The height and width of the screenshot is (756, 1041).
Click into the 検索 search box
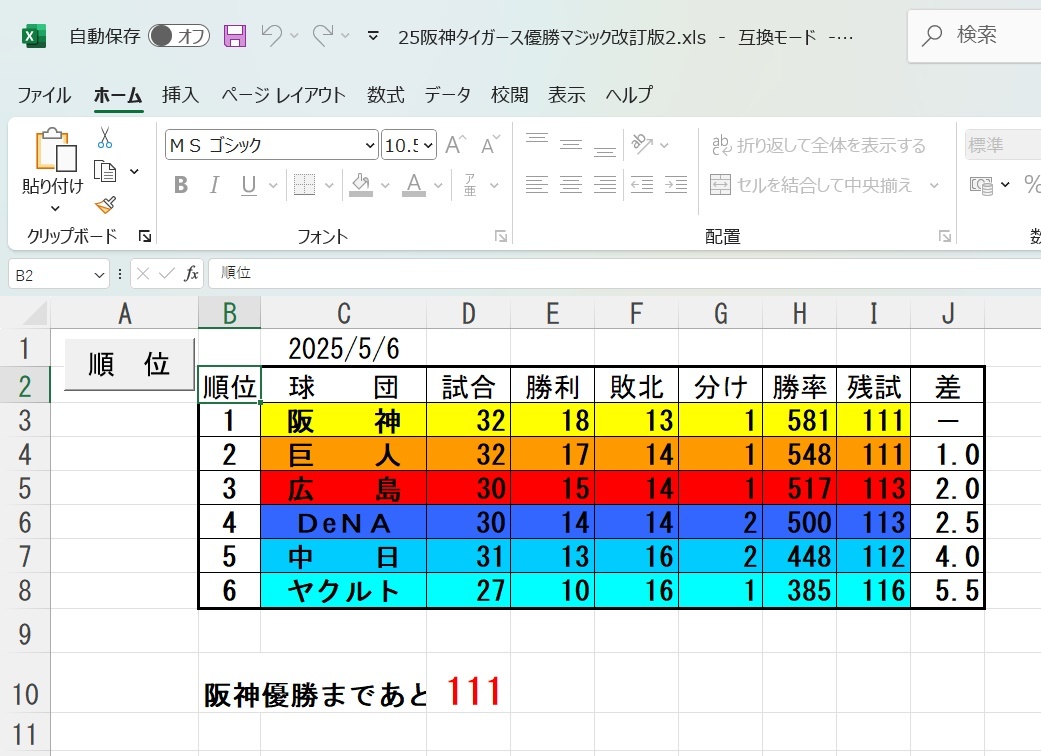(975, 36)
